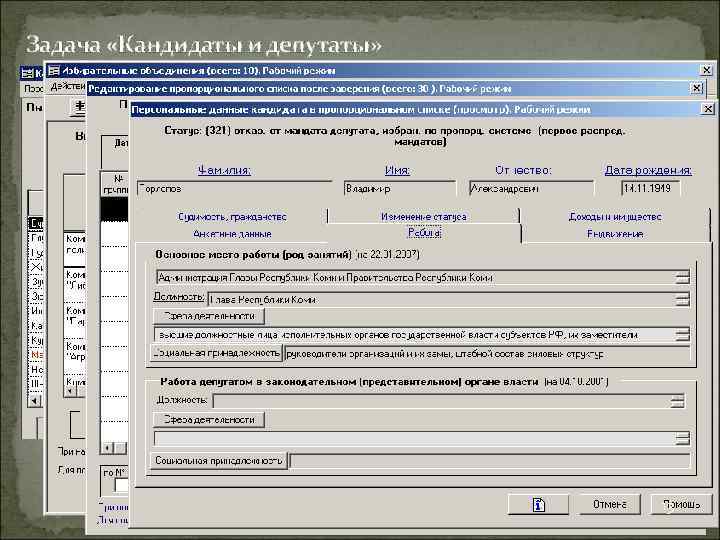
Task: Click Социальная принадлежность button under main workplace
Action: [216, 353]
